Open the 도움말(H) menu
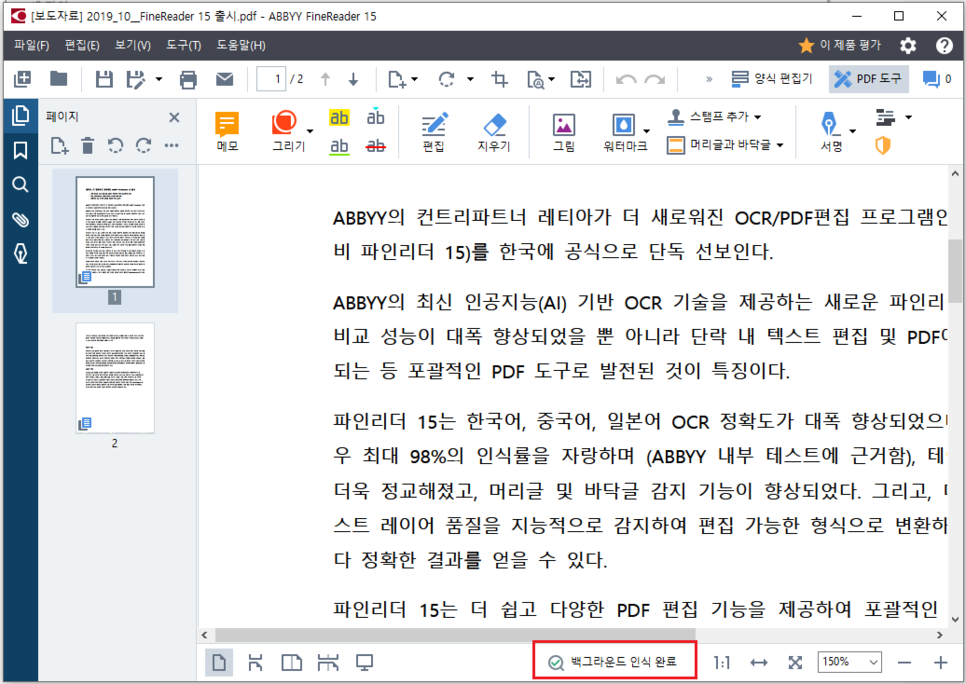 (241, 45)
